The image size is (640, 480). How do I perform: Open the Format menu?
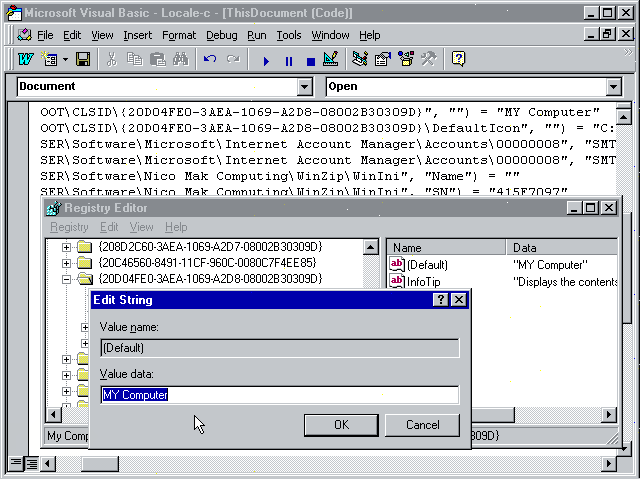point(179,36)
